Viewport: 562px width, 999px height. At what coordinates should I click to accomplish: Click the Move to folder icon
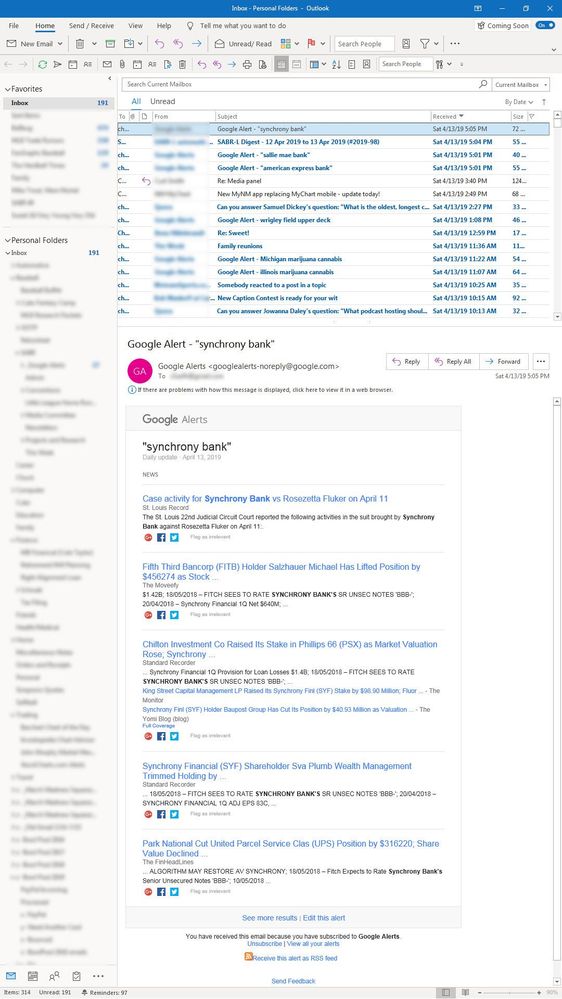[129, 44]
